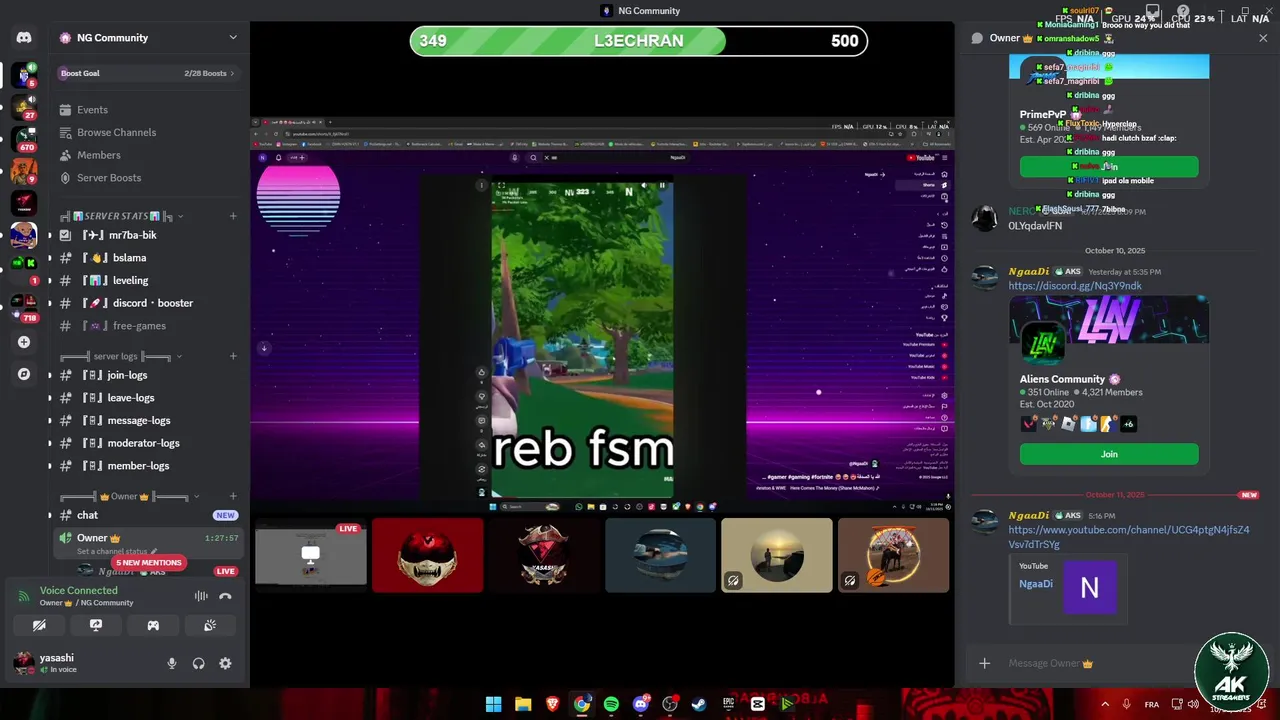Mute your microphone next to yasashi

click(x=171, y=663)
